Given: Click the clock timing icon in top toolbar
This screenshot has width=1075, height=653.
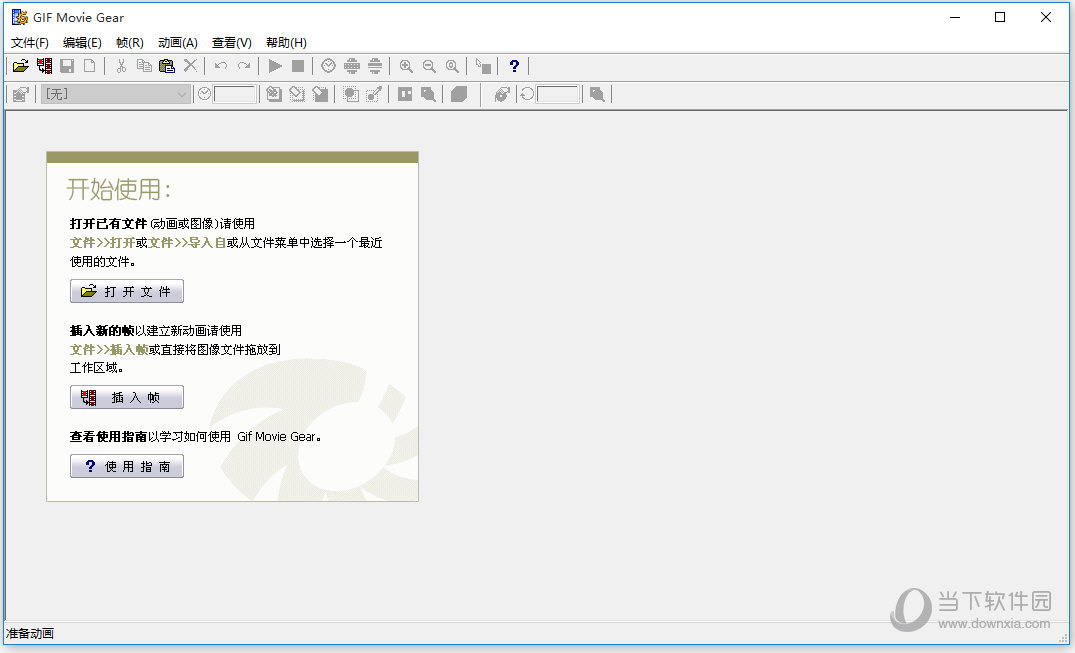Looking at the screenshot, I should [x=328, y=66].
